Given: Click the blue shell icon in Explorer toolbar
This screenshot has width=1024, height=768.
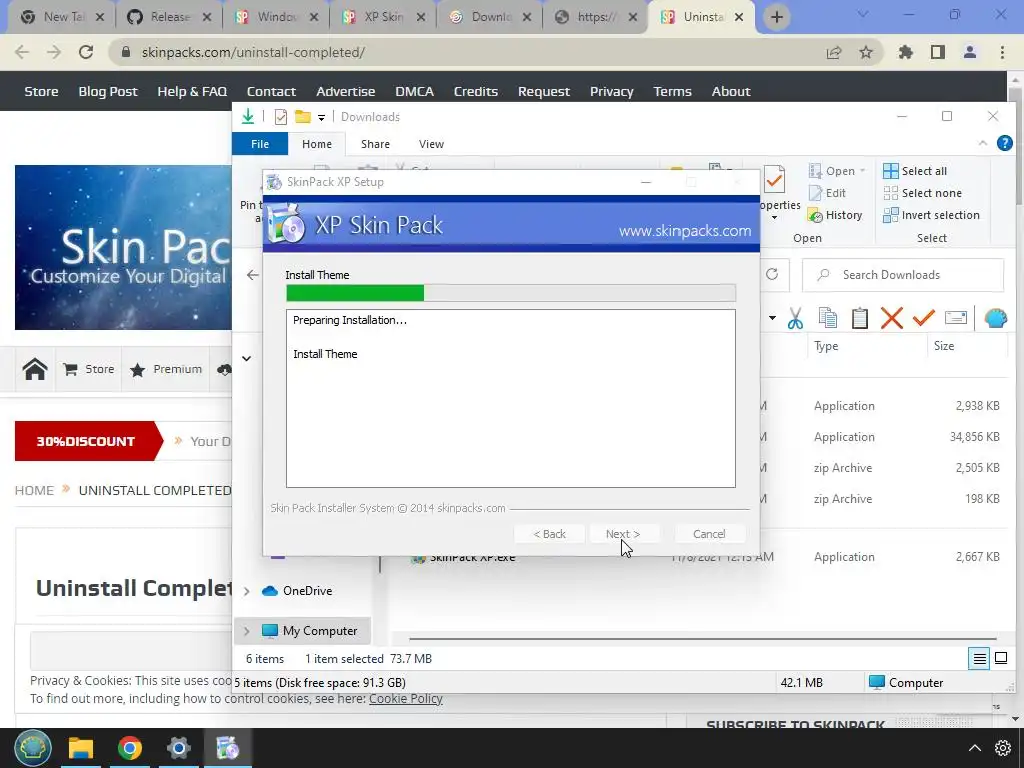Looking at the screenshot, I should tap(995, 318).
